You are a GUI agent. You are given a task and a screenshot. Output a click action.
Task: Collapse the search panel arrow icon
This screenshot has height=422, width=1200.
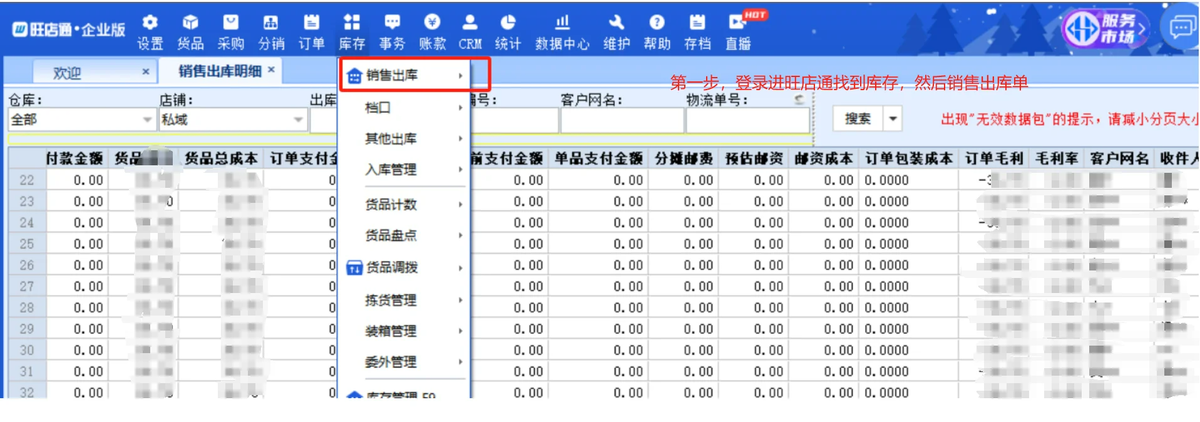coord(799,100)
